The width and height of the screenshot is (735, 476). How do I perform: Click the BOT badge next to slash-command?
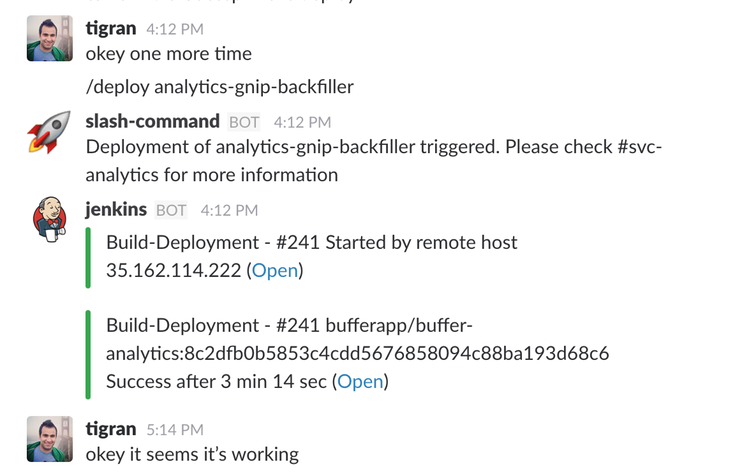click(244, 122)
